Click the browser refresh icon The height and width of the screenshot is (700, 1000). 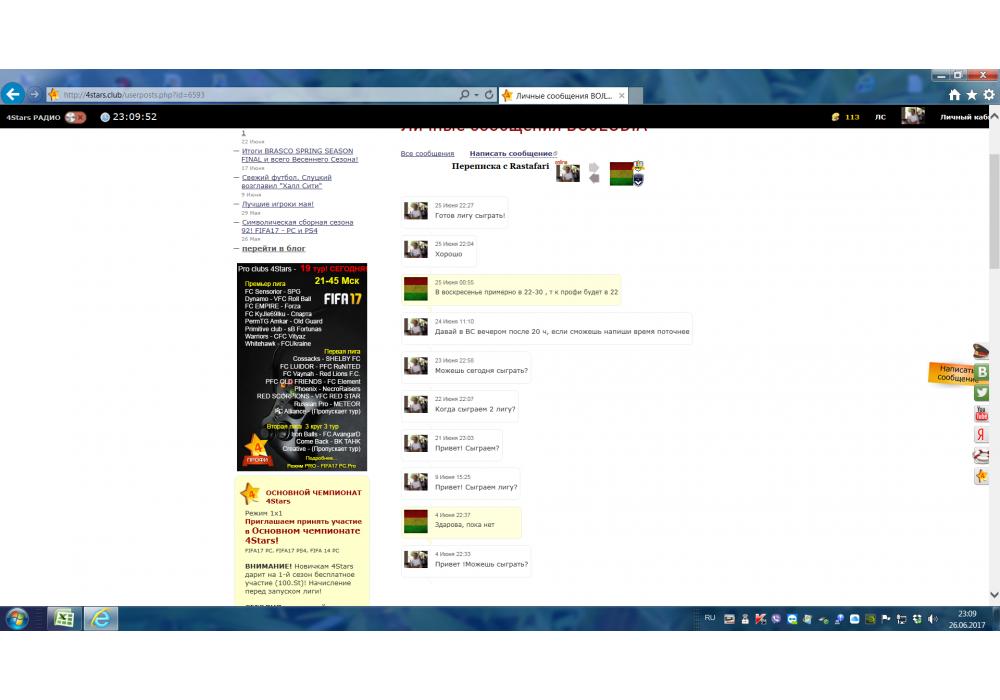[489, 95]
